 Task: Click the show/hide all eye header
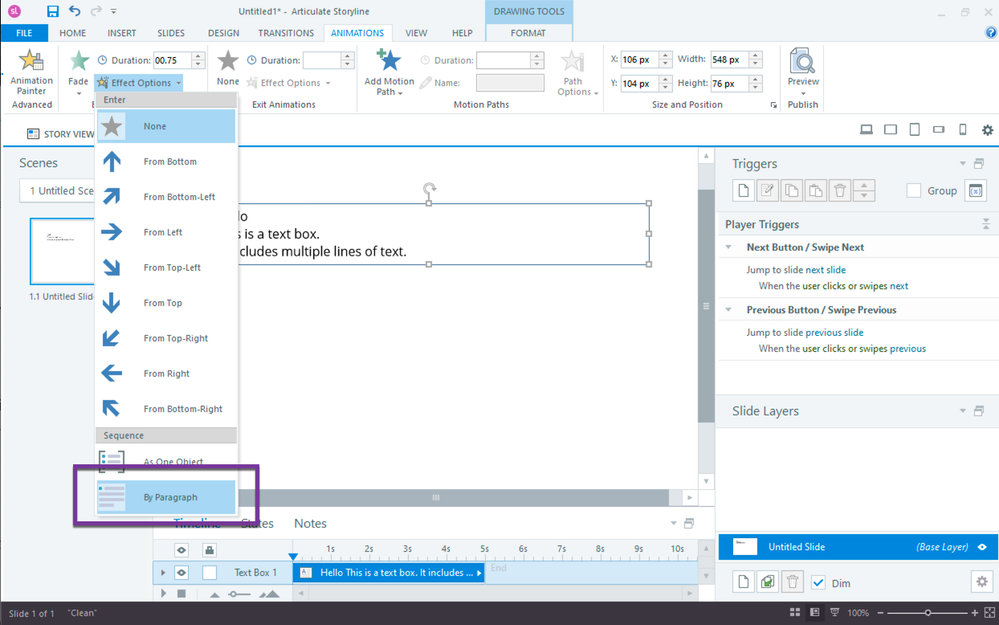click(182, 550)
